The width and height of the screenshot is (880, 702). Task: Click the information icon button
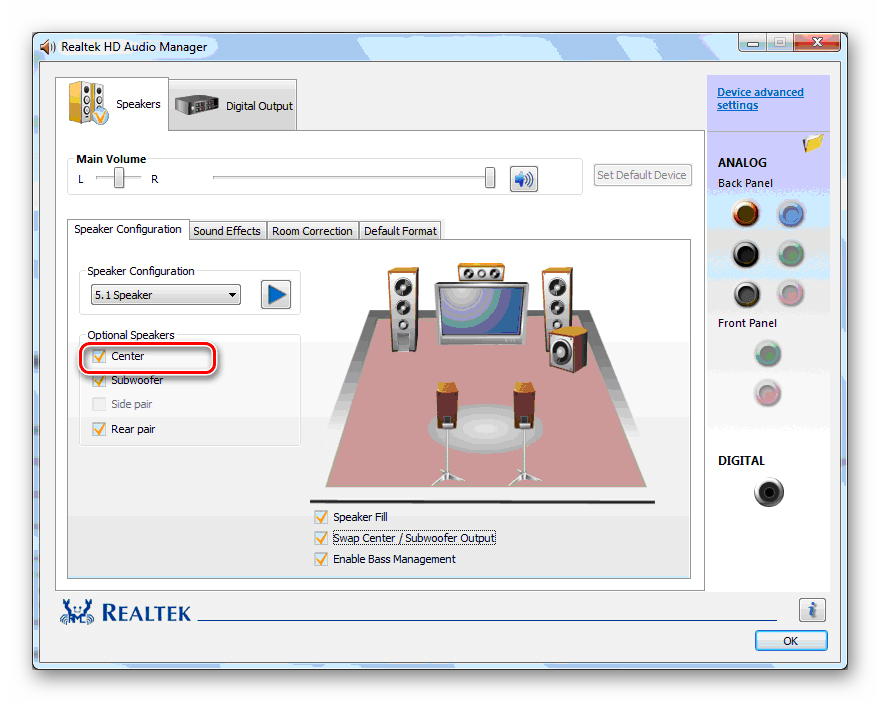(812, 610)
